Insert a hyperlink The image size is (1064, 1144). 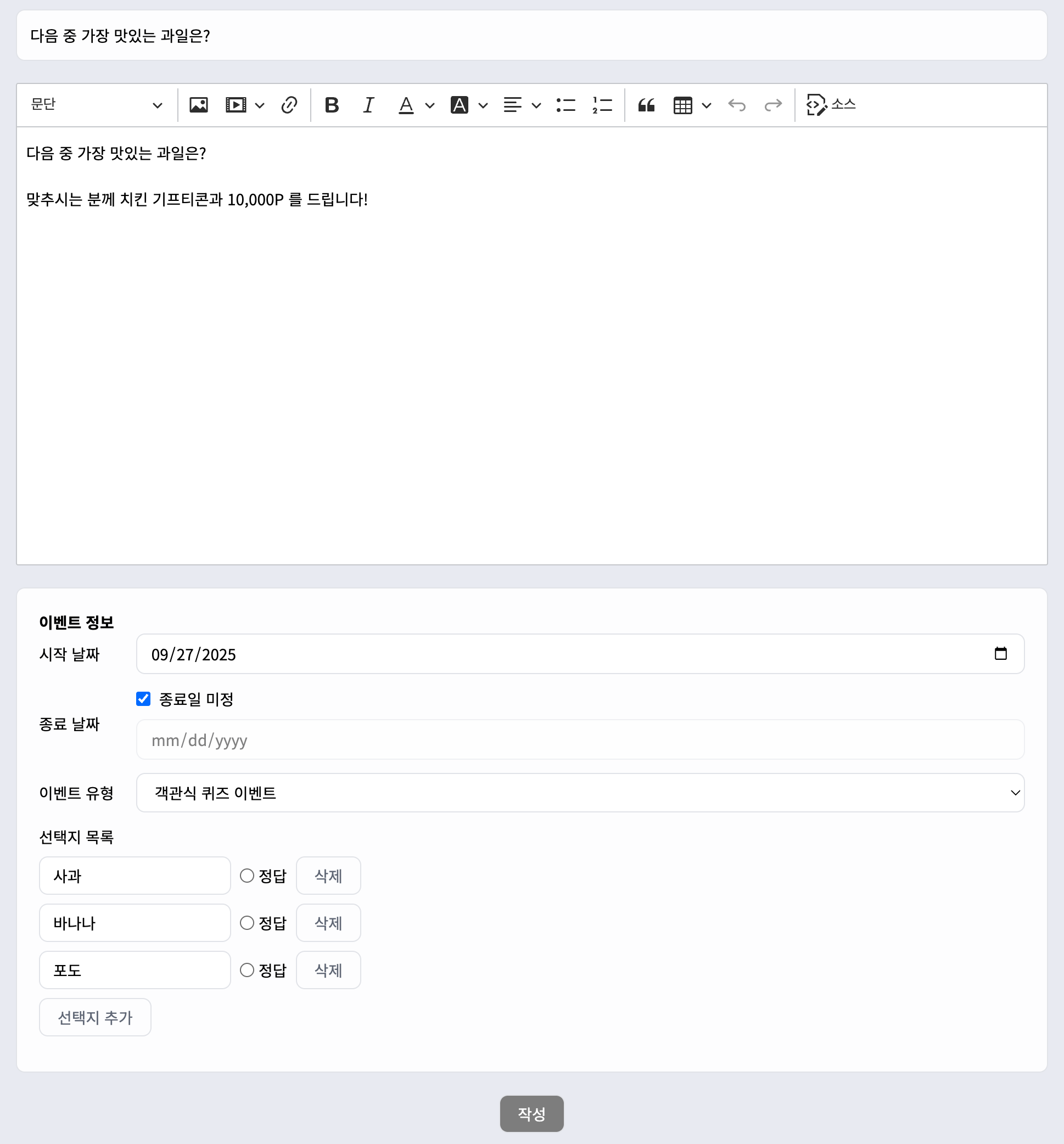point(289,105)
